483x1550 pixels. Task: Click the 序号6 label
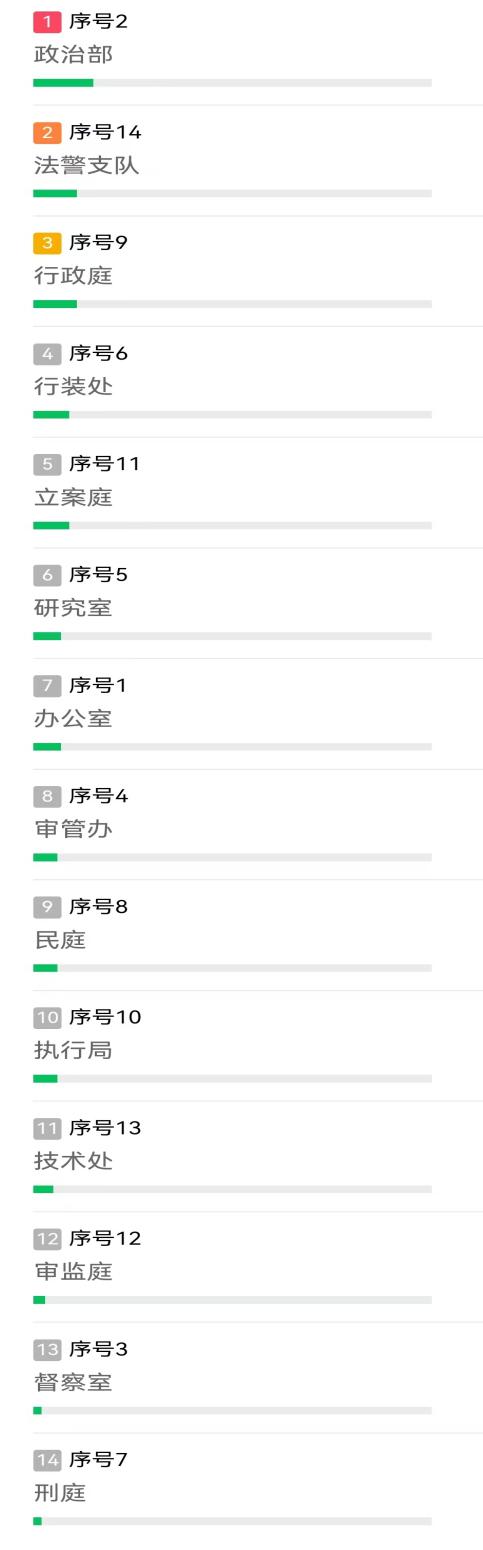(98, 354)
